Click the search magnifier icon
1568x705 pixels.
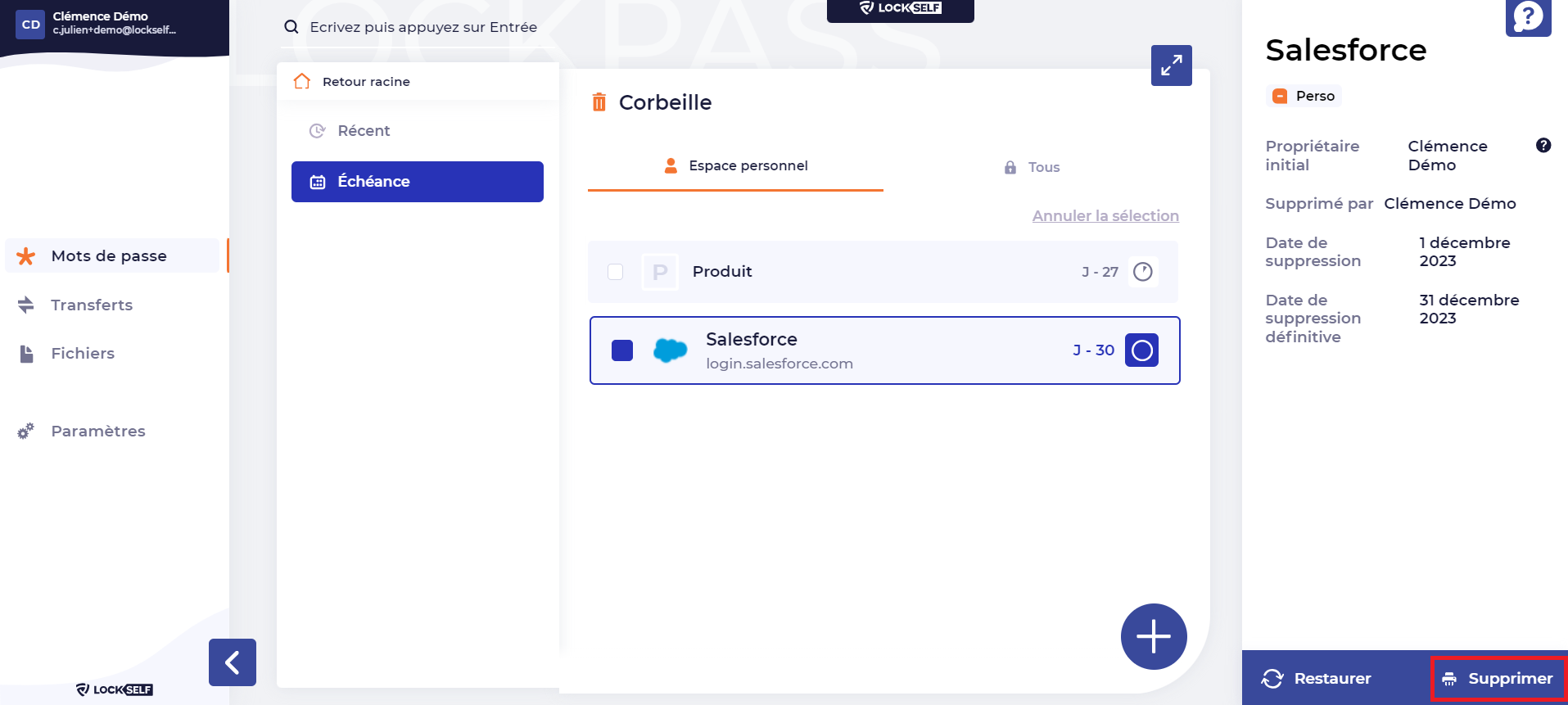click(291, 27)
